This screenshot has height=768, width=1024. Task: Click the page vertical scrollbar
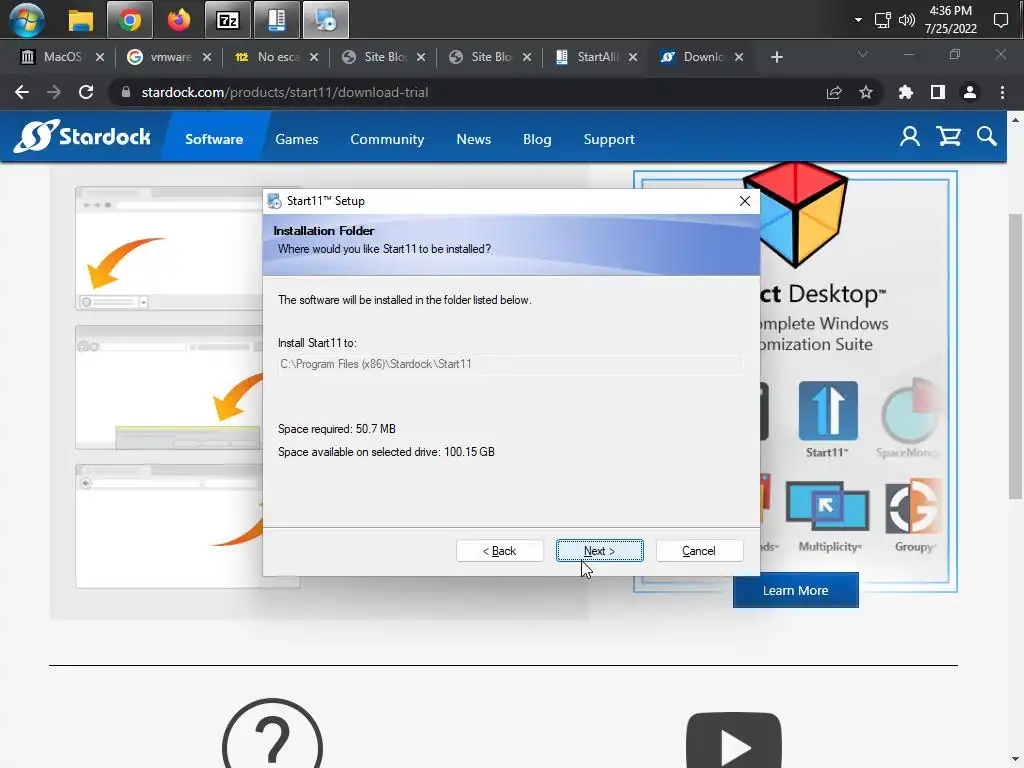pyautogui.click(x=1015, y=356)
